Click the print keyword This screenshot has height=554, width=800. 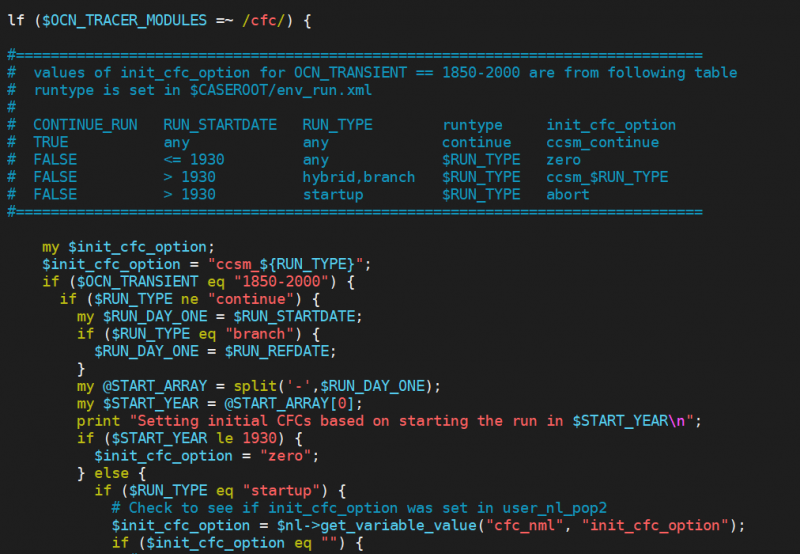click(98, 421)
